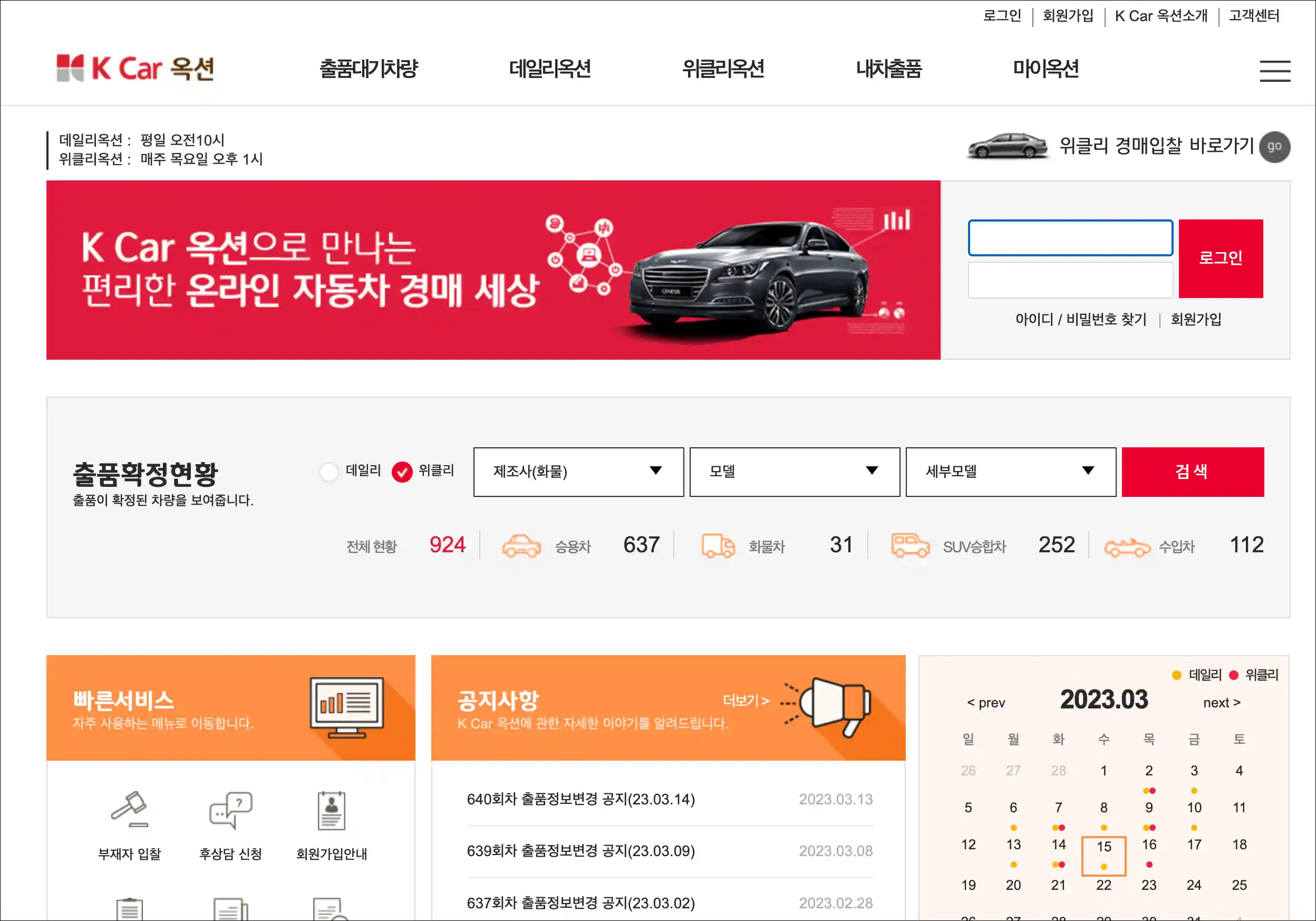The height and width of the screenshot is (921, 1316).
Task: Open the 위클리옥션 menu
Action: click(723, 69)
